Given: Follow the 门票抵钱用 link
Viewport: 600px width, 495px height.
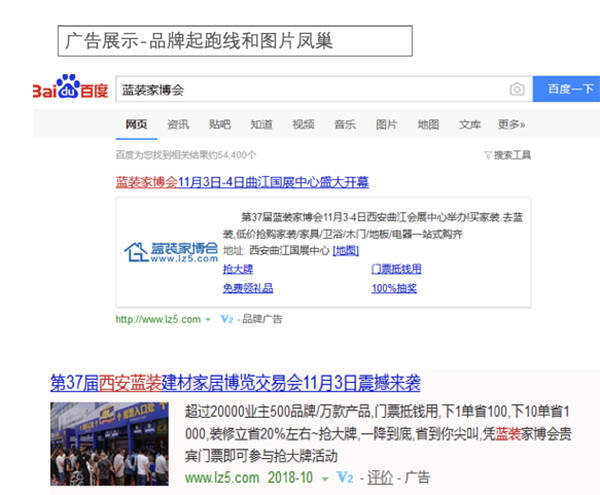Looking at the screenshot, I should (396, 269).
